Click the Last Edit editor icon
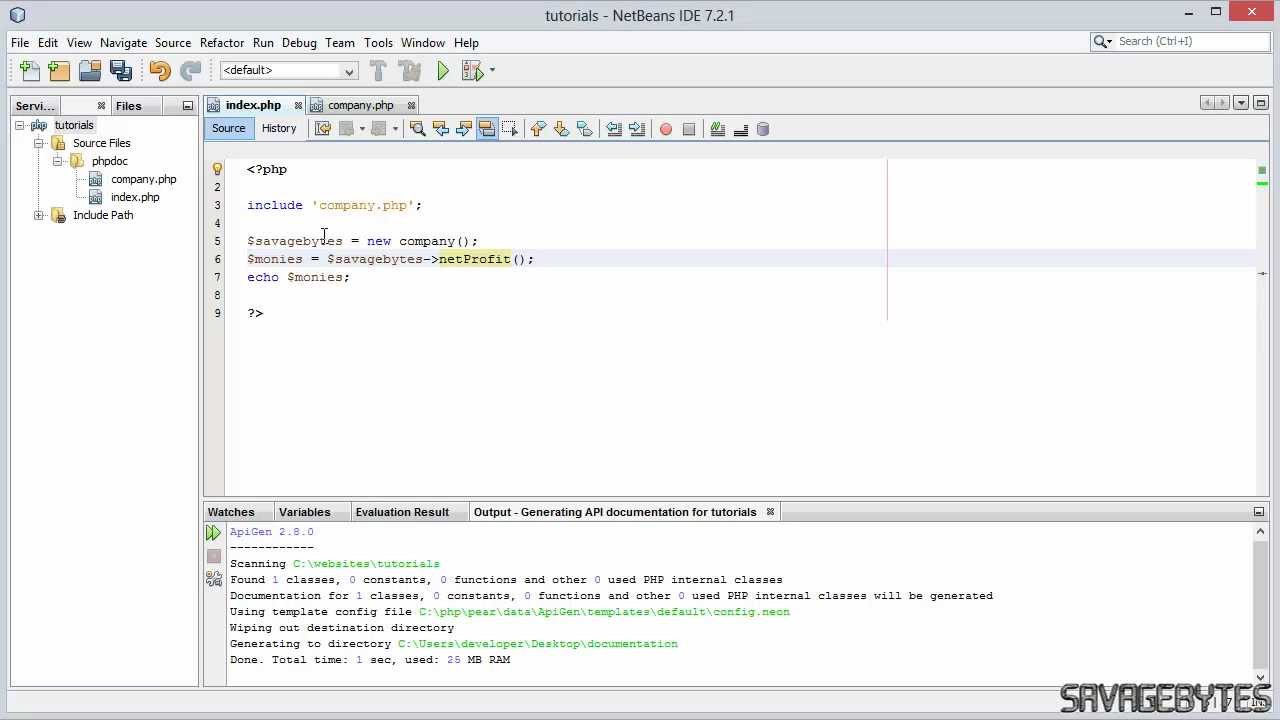 pyautogui.click(x=322, y=129)
